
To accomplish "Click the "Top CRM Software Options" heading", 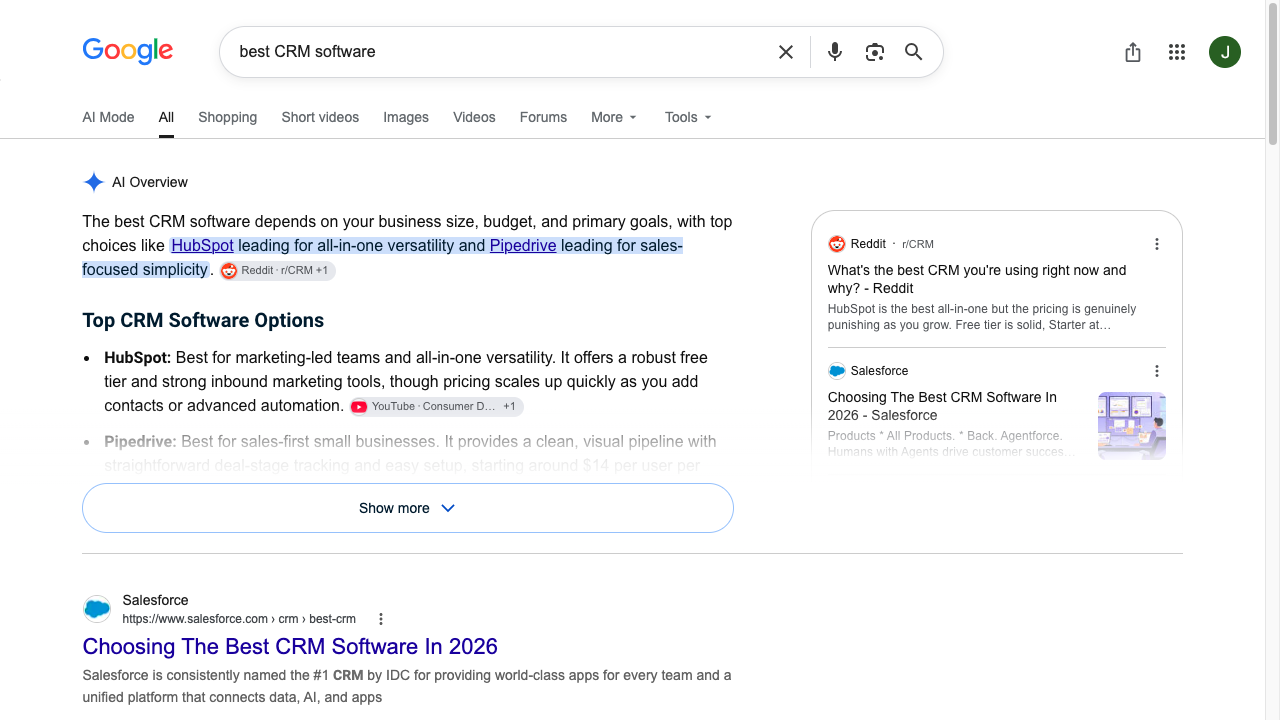I will (x=203, y=320).
